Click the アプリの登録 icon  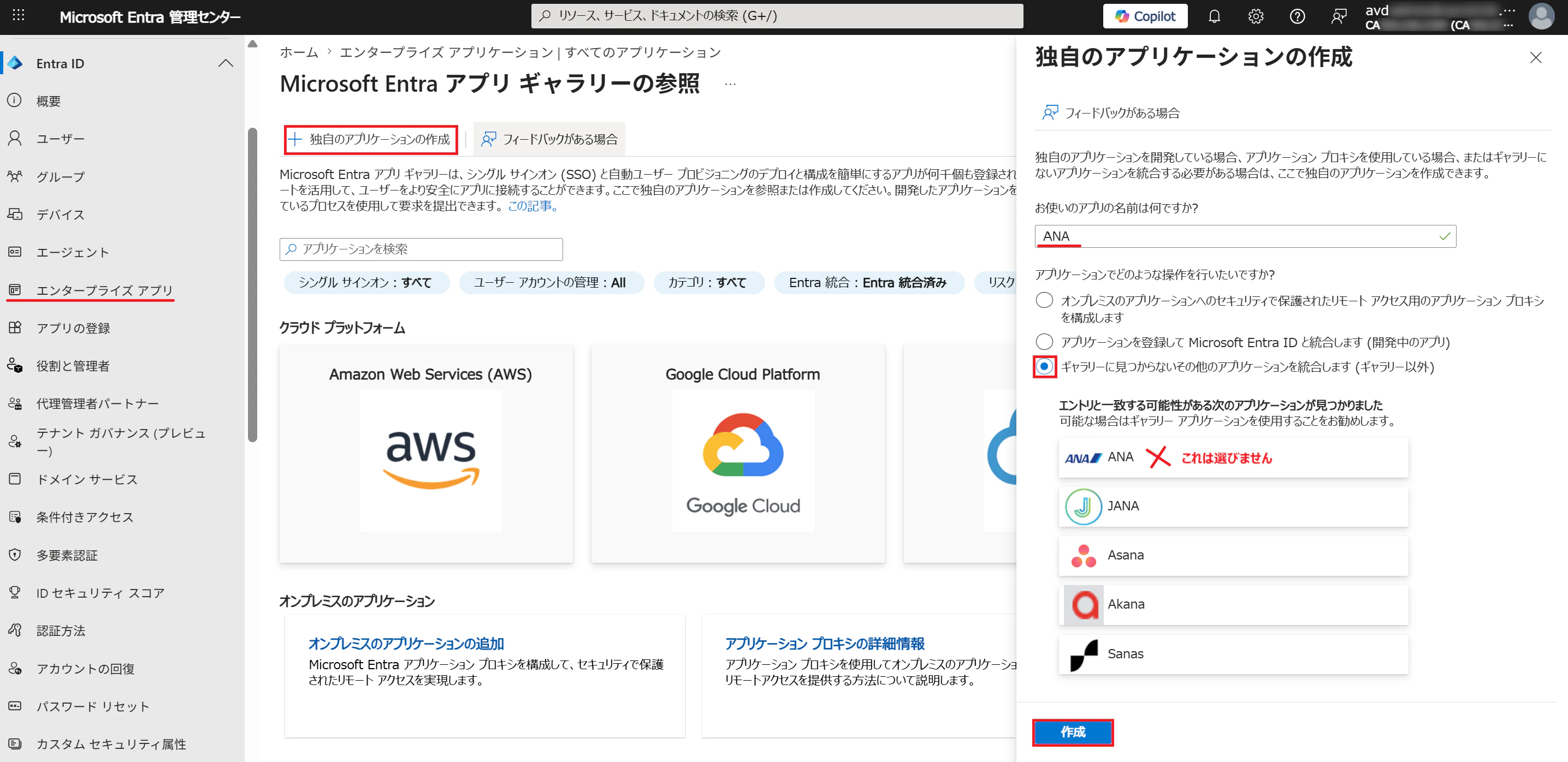pos(15,328)
